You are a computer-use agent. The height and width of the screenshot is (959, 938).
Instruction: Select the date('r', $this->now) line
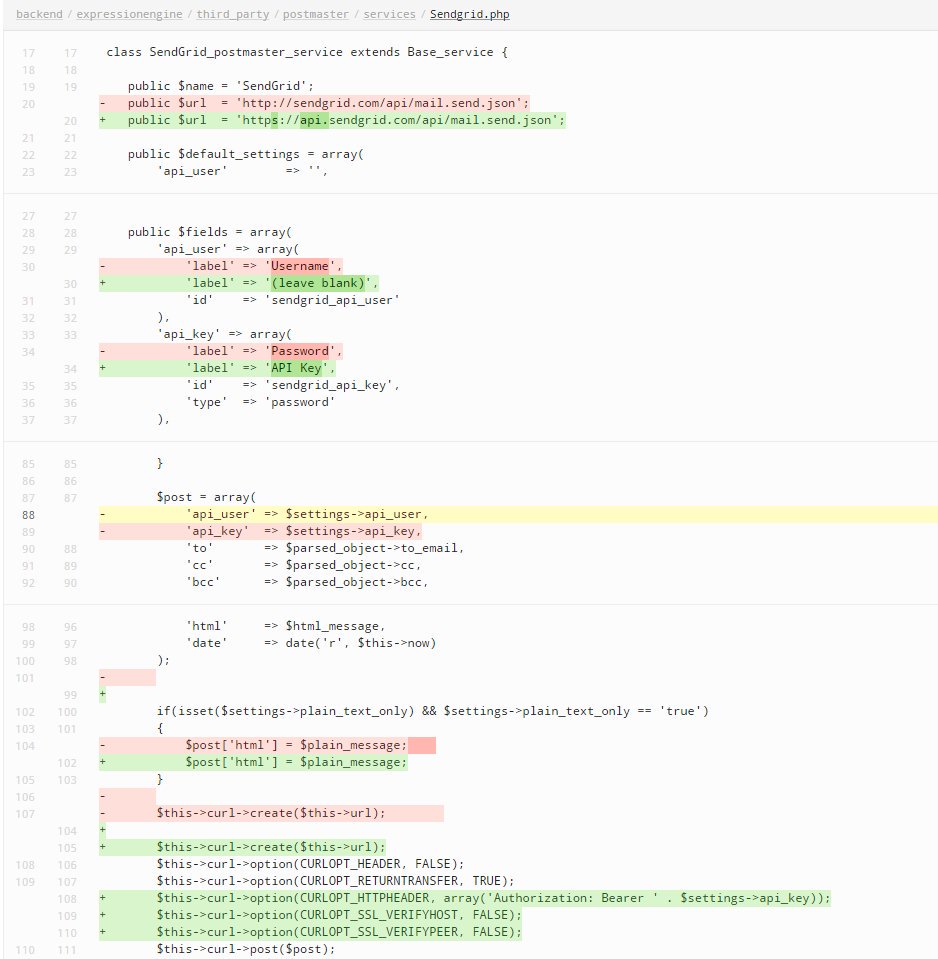[x=311, y=643]
